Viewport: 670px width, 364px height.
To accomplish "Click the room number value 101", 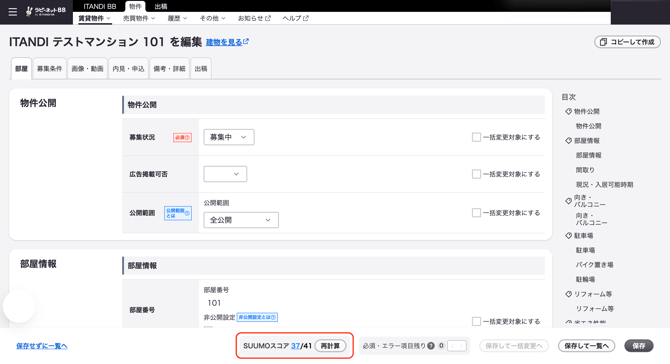I will coord(214,303).
